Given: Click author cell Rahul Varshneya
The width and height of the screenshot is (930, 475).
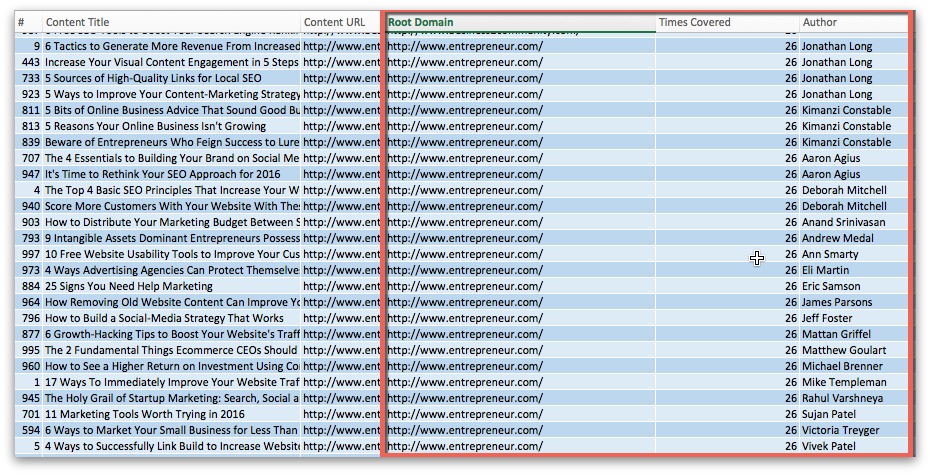Looking at the screenshot, I should pyautogui.click(x=853, y=399).
